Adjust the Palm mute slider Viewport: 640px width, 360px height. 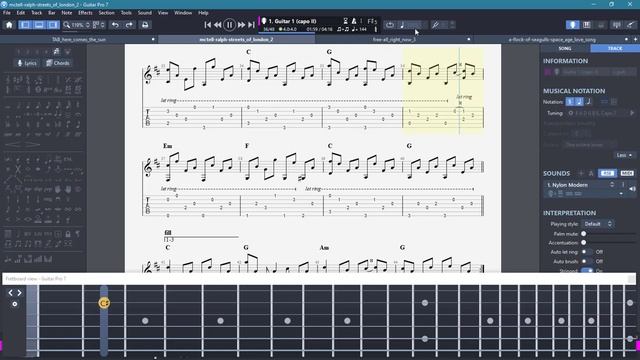pos(609,234)
